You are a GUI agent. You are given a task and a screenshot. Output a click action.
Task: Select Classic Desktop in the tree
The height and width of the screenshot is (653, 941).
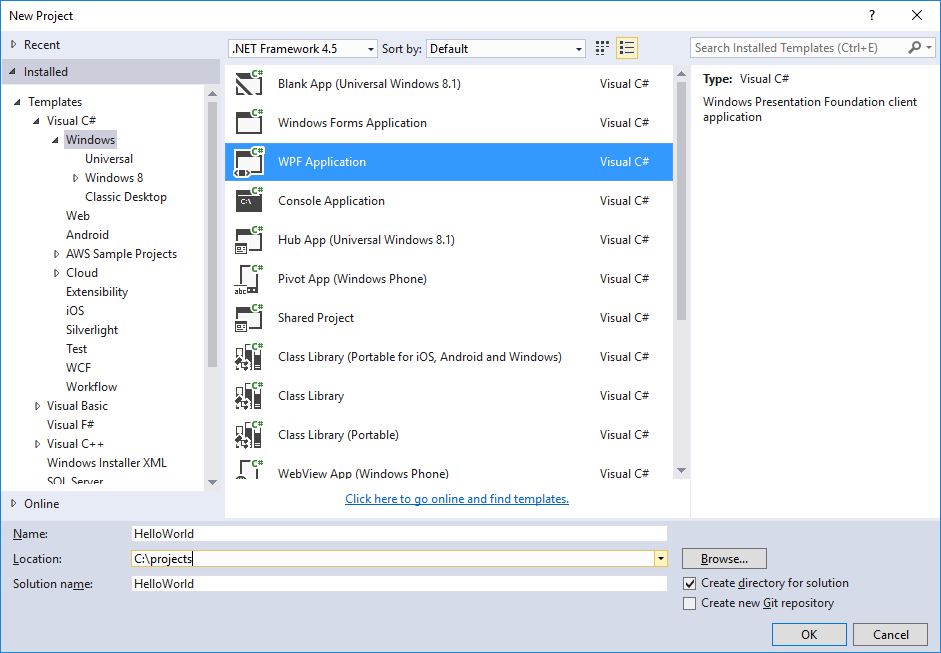tap(126, 197)
